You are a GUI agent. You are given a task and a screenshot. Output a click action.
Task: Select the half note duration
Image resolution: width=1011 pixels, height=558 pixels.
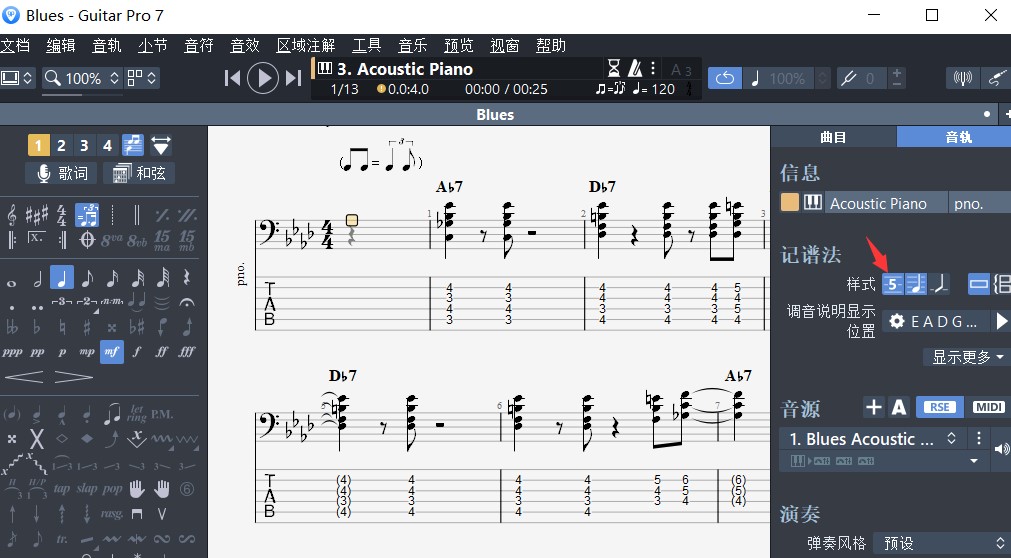[x=37, y=279]
